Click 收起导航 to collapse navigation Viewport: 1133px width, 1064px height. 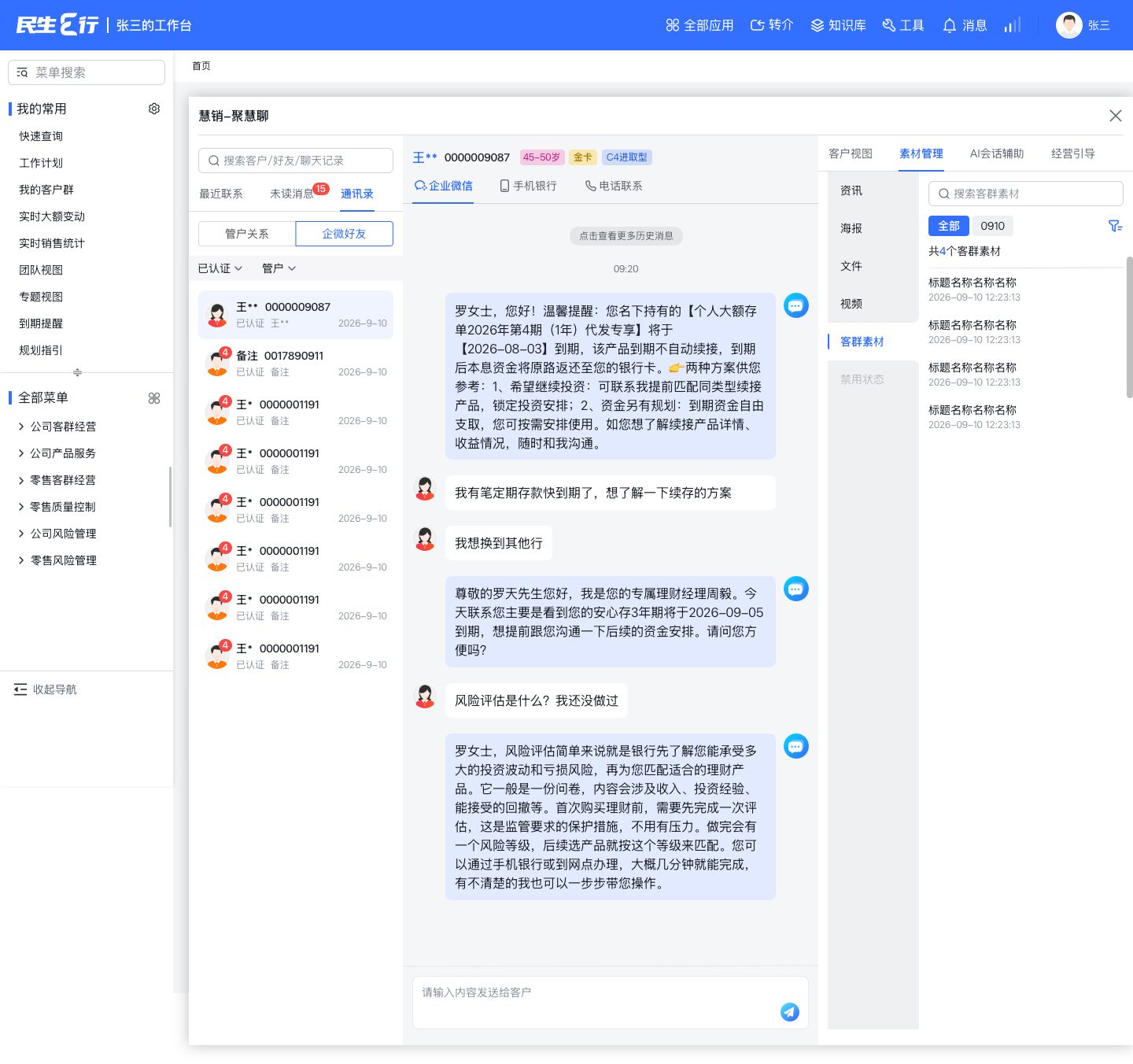coord(46,689)
